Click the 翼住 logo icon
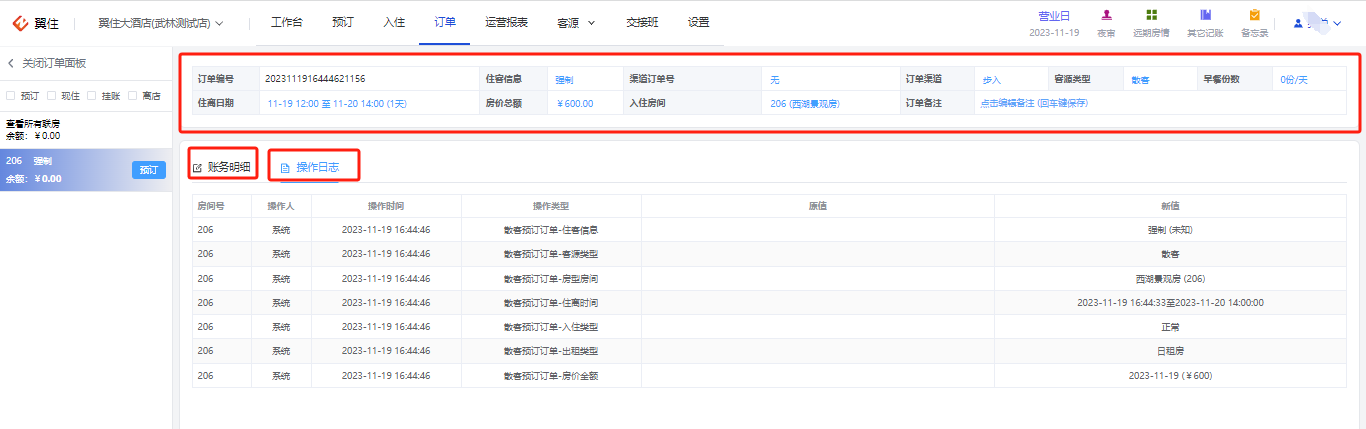The width and height of the screenshot is (1366, 429). tap(20, 22)
